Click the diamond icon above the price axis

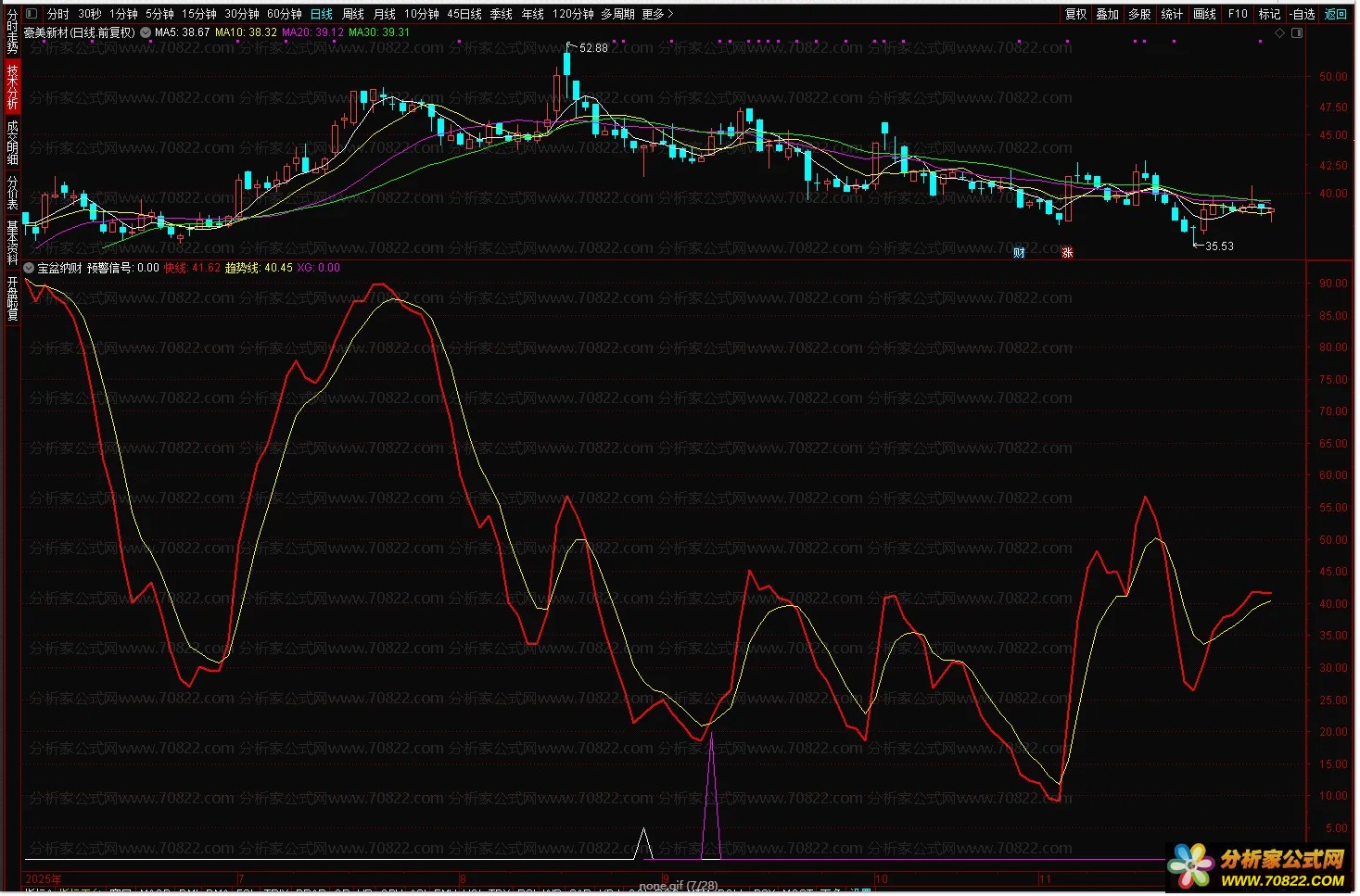1280,33
